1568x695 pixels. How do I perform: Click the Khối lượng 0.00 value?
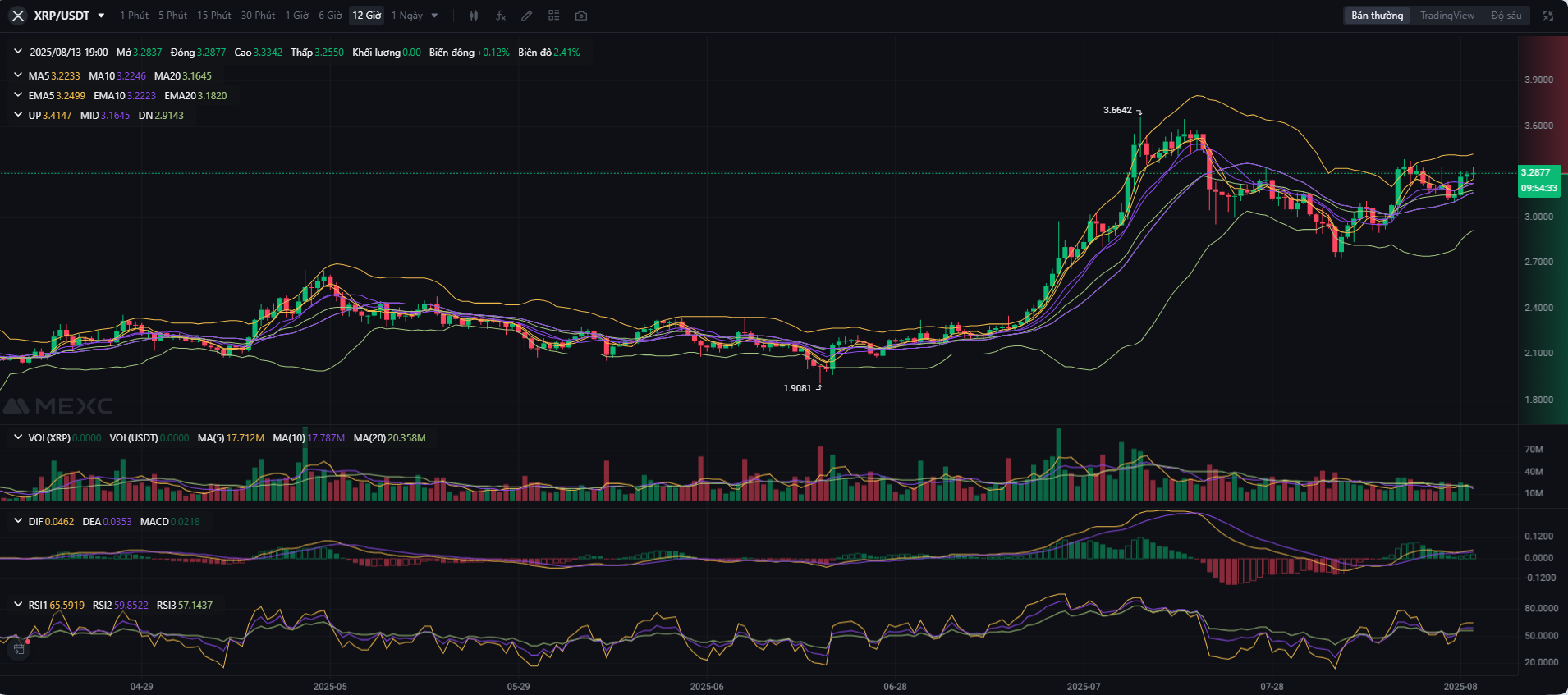tap(387, 53)
